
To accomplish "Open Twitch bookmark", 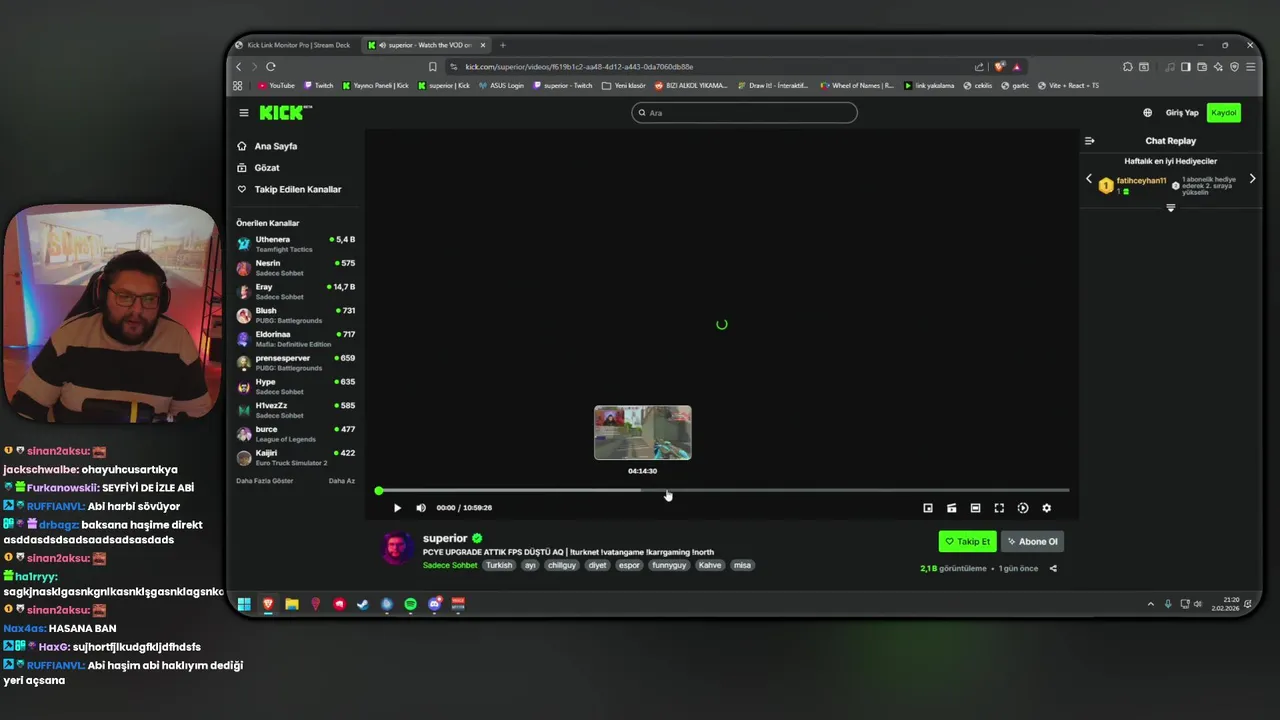I will click(x=319, y=86).
